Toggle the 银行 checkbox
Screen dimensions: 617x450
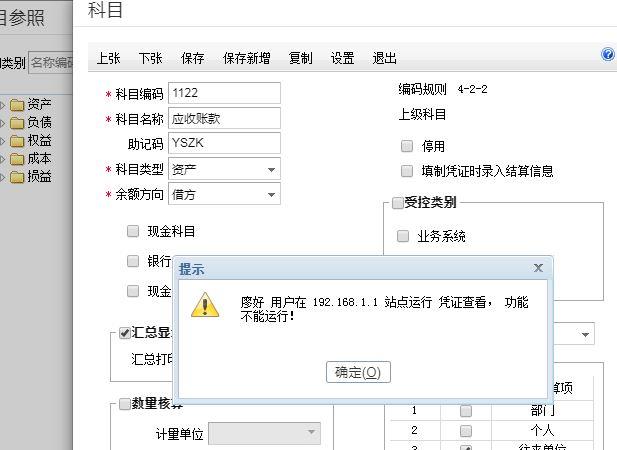pyautogui.click(x=133, y=261)
